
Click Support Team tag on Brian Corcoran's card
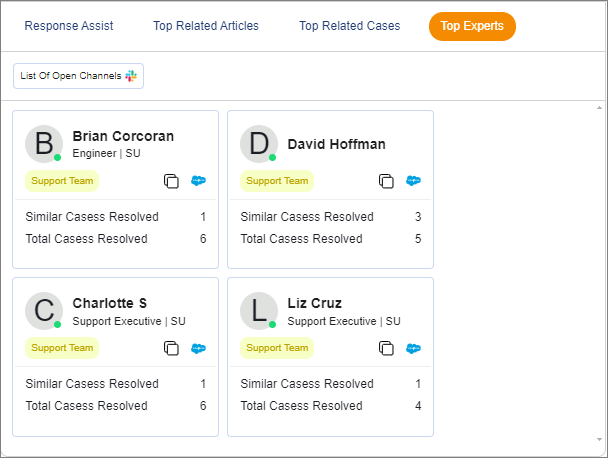[x=62, y=181]
